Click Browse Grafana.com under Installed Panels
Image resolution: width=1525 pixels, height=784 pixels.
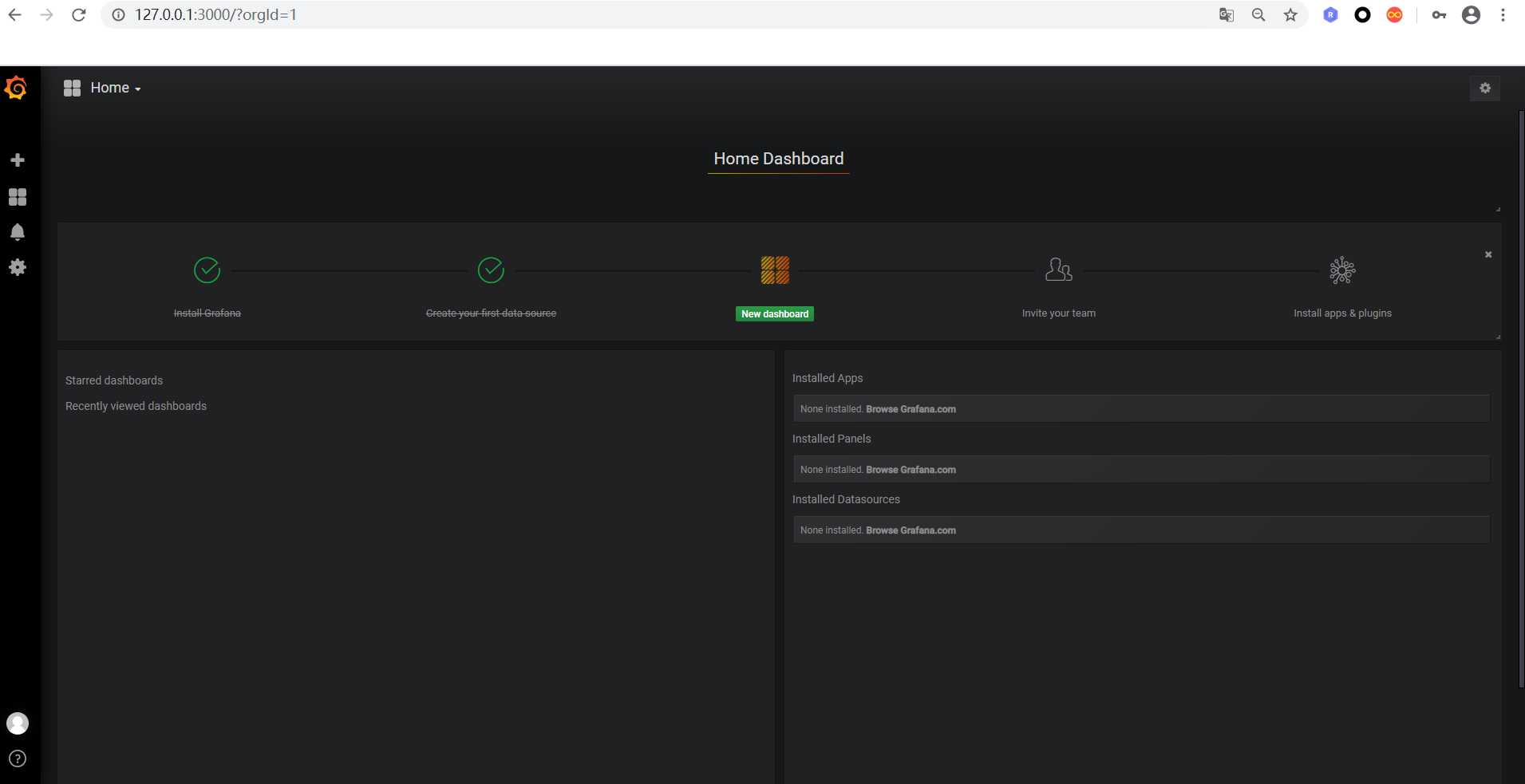[911, 470]
